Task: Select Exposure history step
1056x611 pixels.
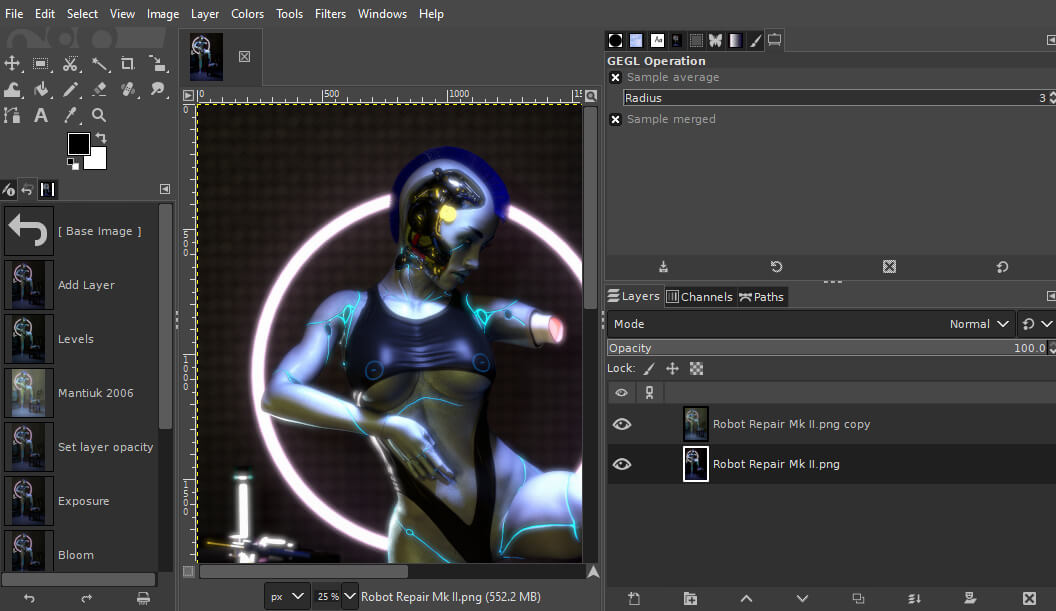Action: (81, 501)
